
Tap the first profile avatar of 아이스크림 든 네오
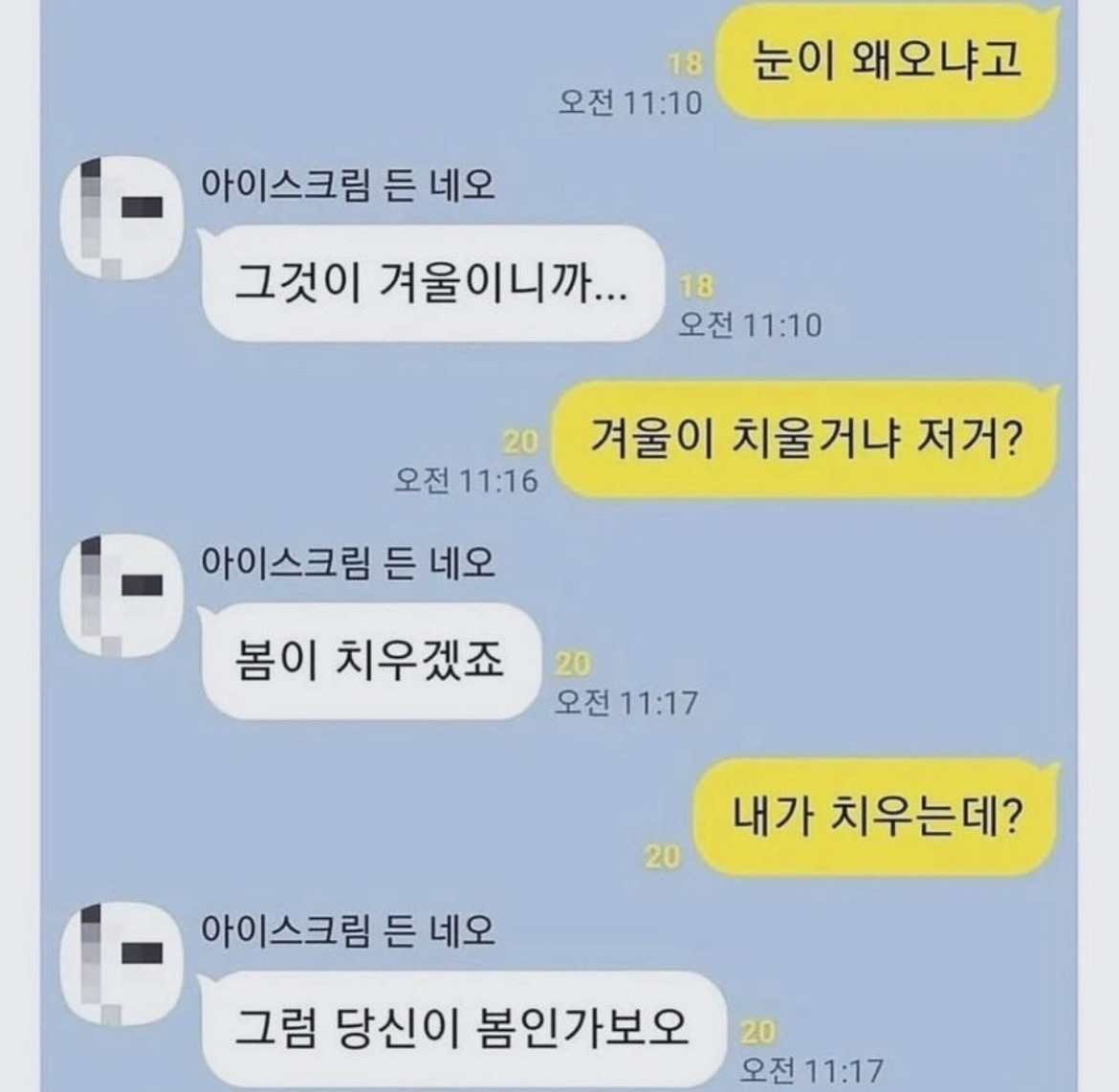(x=122, y=218)
